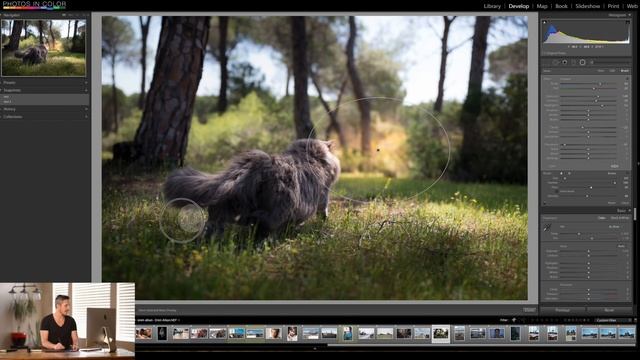Open the Print module

click(613, 6)
